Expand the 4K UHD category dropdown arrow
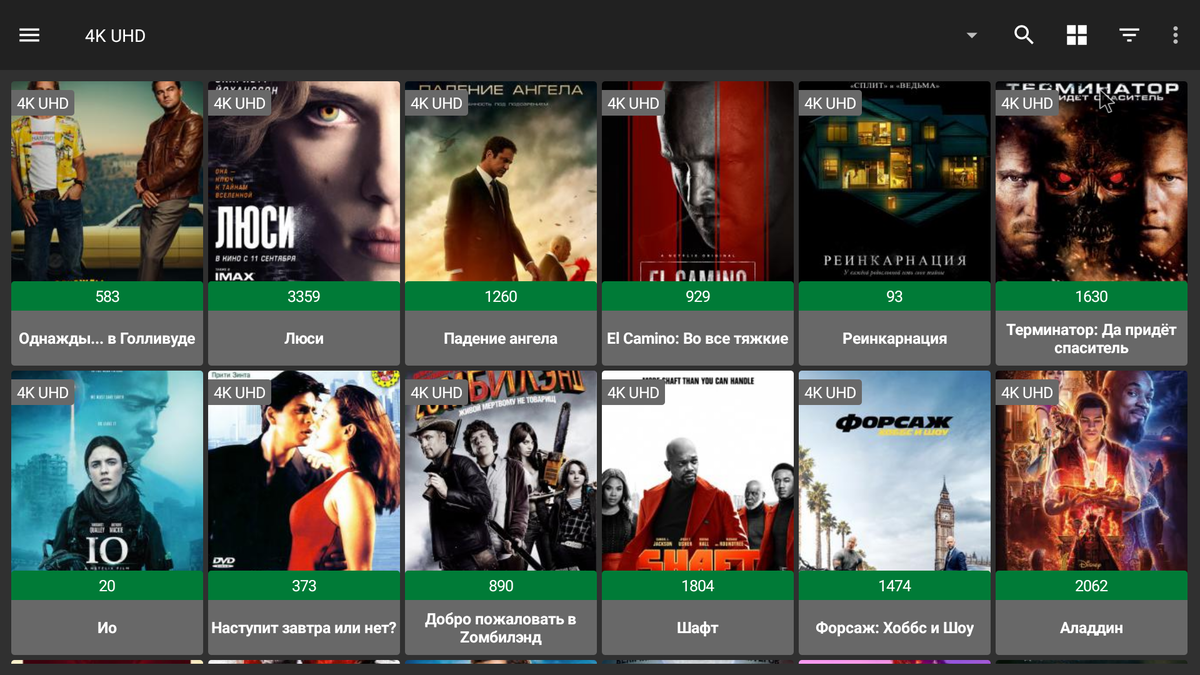The width and height of the screenshot is (1200, 675). pos(971,35)
